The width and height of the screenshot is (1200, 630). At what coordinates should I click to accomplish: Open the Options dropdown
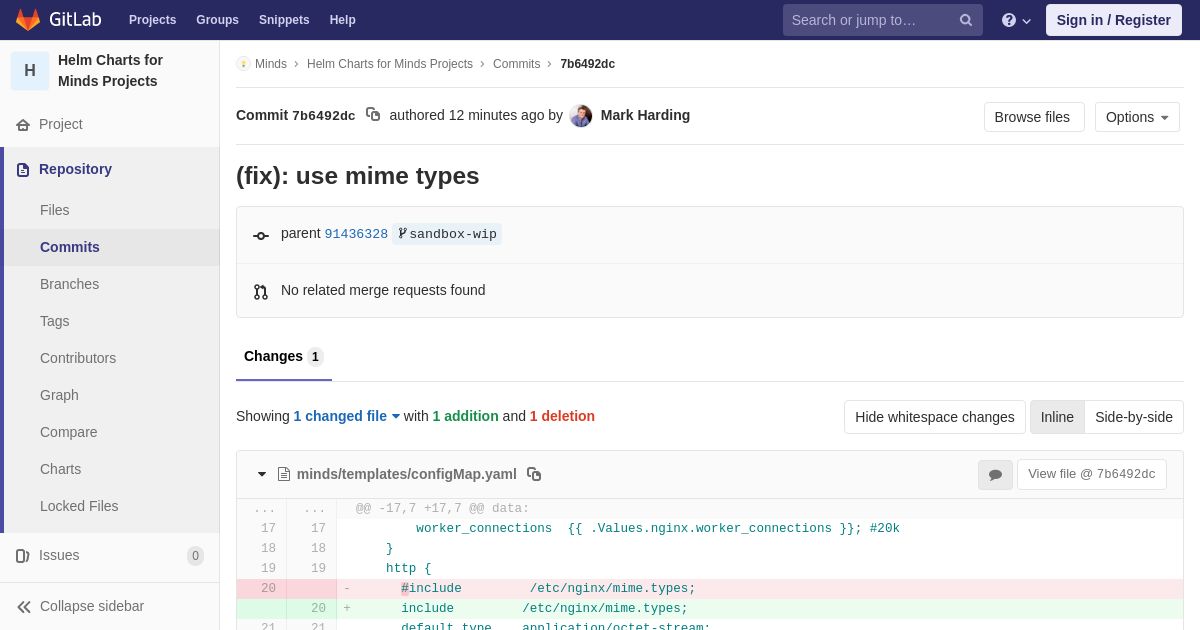[1137, 117]
